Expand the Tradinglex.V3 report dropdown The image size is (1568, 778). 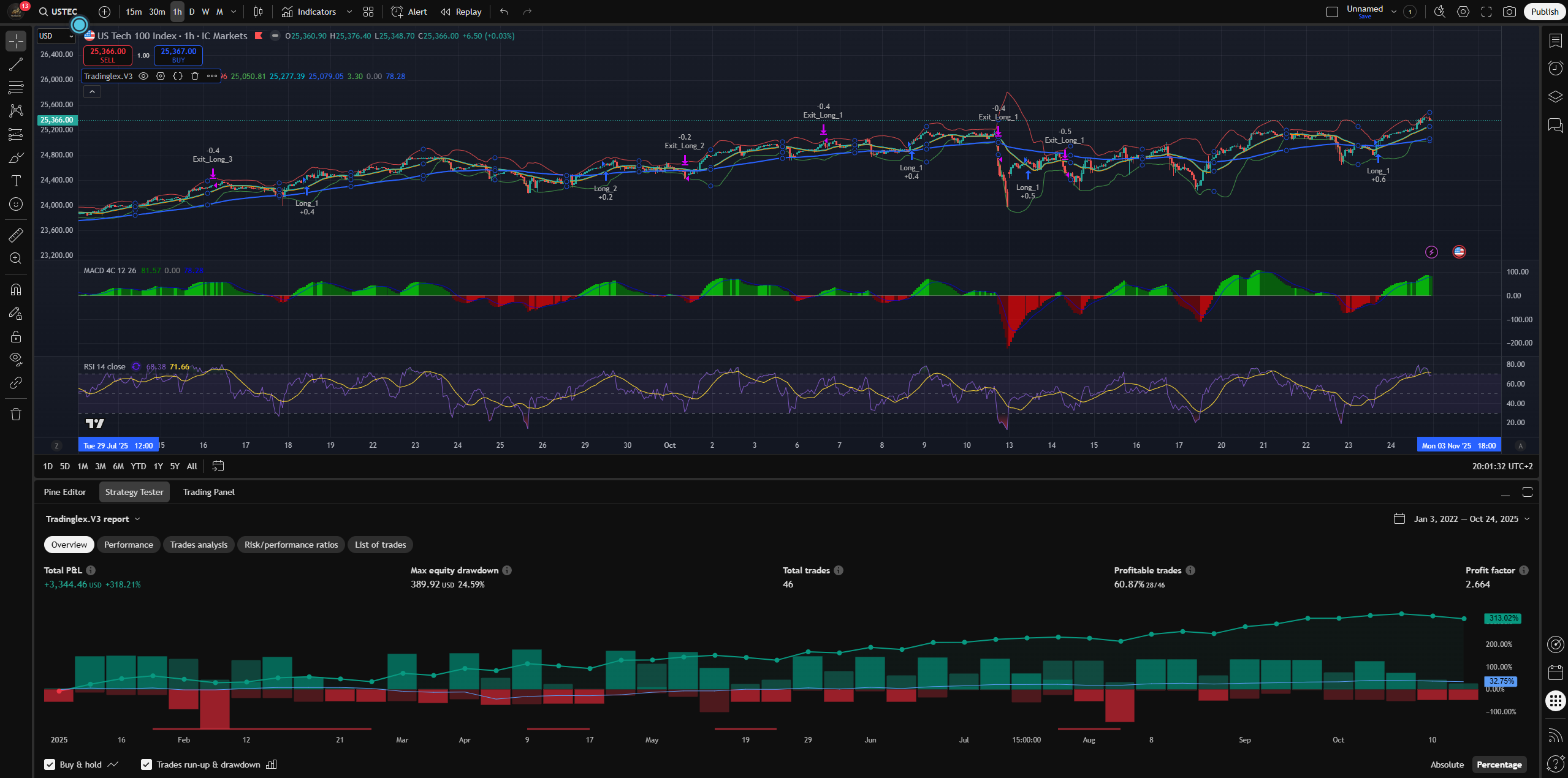tap(137, 519)
